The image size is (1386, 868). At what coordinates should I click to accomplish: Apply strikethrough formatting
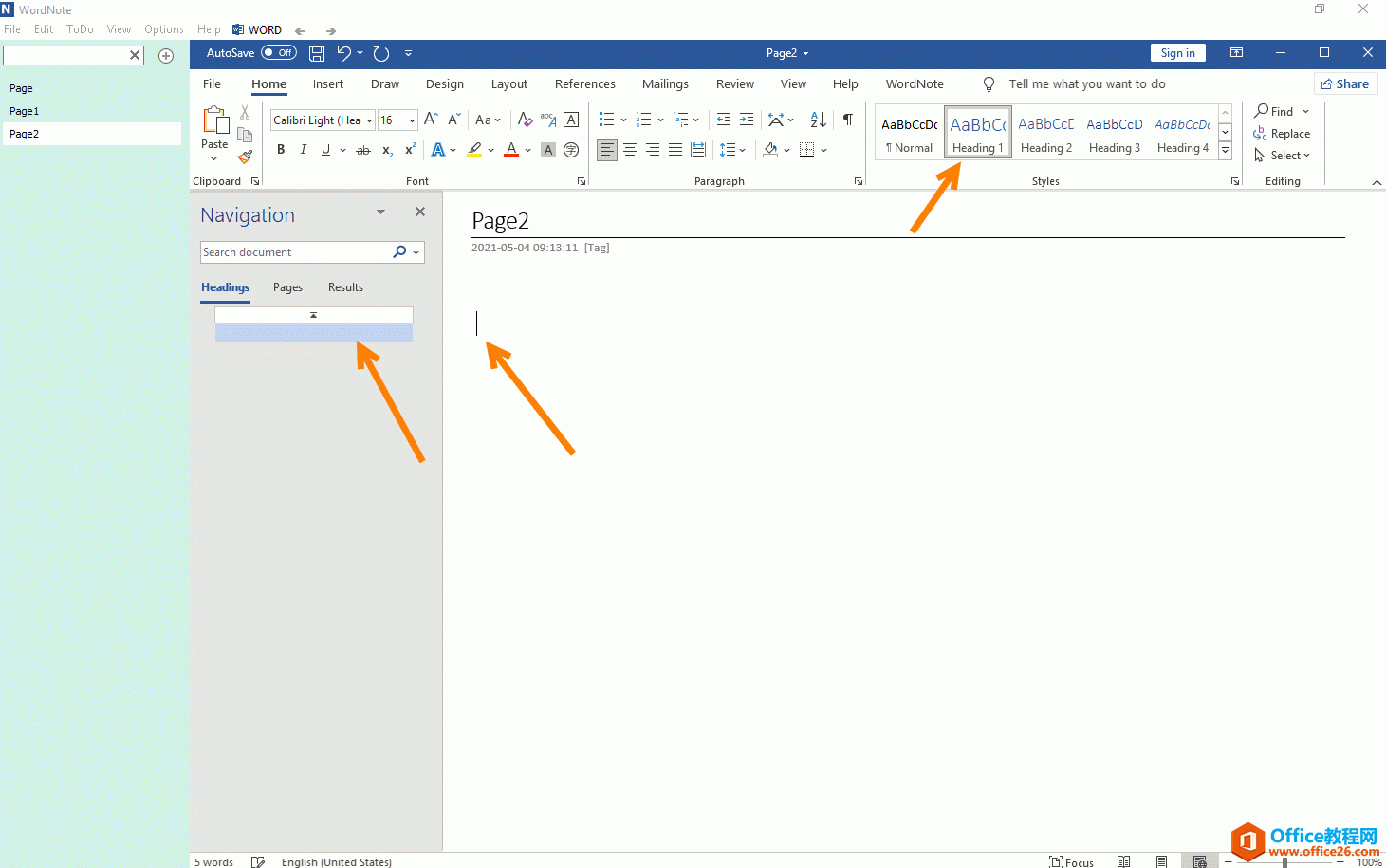click(x=362, y=150)
